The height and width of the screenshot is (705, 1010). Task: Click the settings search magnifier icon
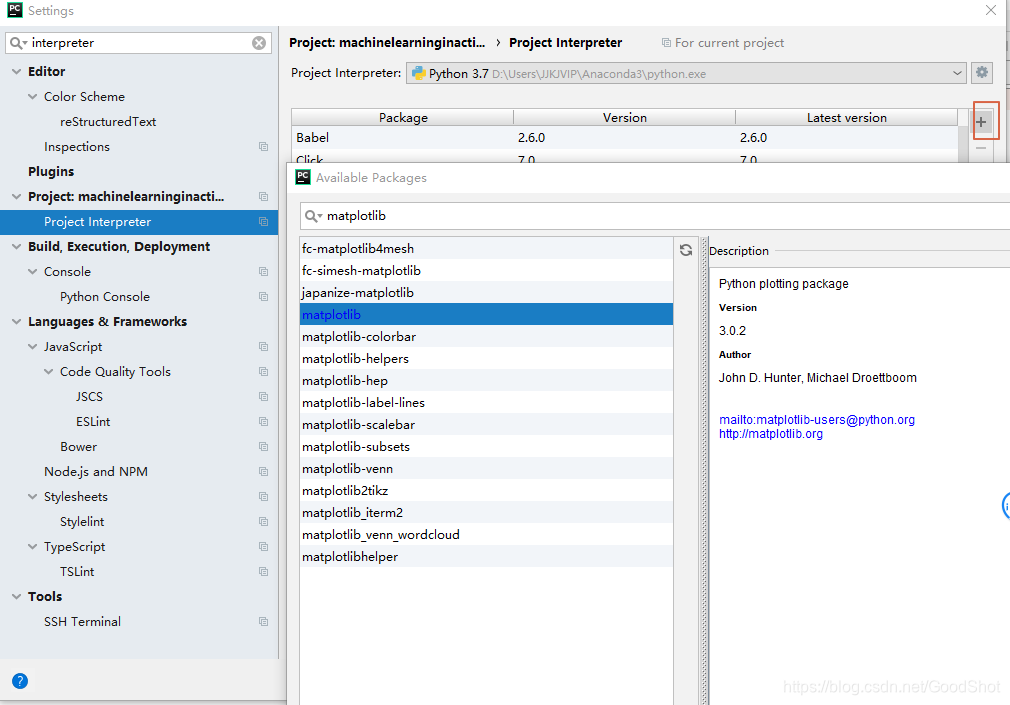tap(17, 43)
